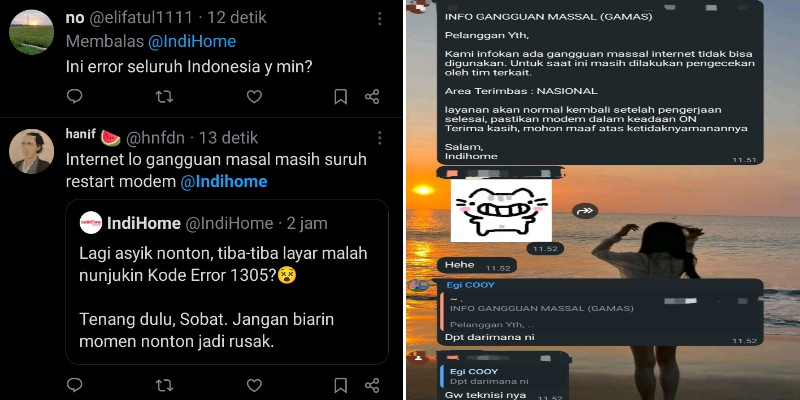View elifatul1111's field profile picture
800x400 pixels.
32,32
